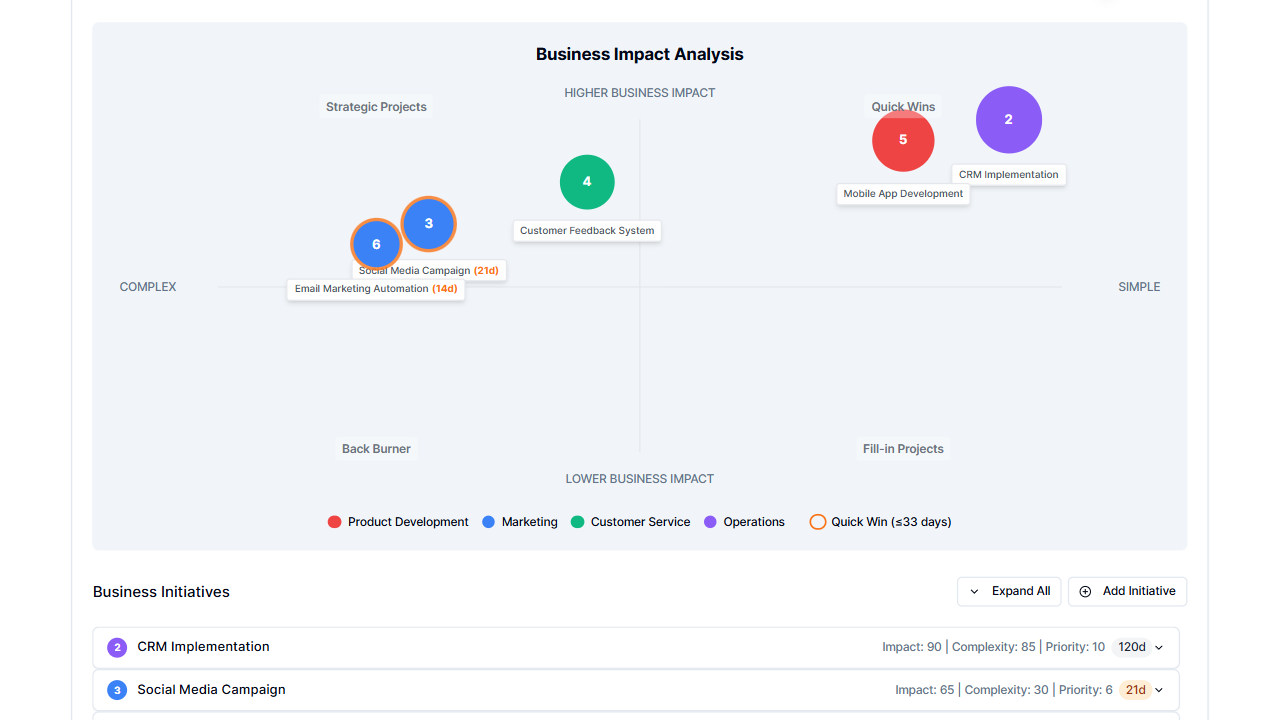
Task: Toggle the Product Development legend filter
Action: (397, 521)
